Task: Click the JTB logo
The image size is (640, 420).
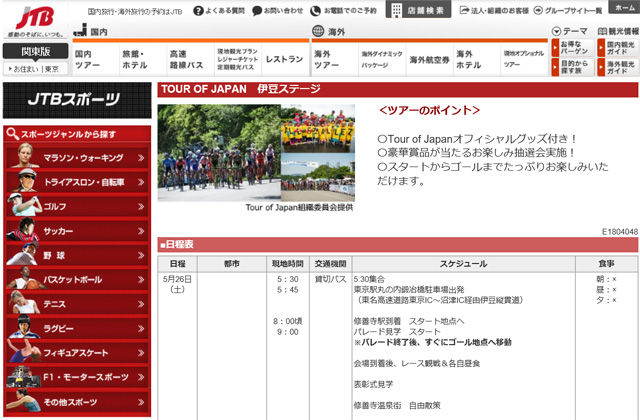Action: [35, 18]
